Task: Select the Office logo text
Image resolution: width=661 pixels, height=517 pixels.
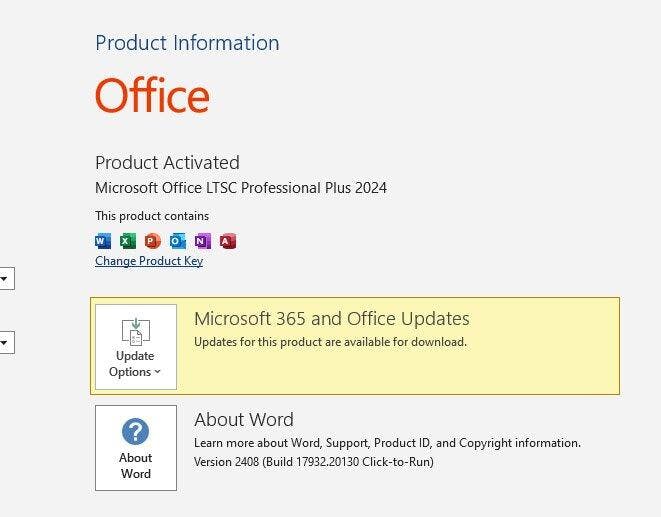Action: (152, 95)
